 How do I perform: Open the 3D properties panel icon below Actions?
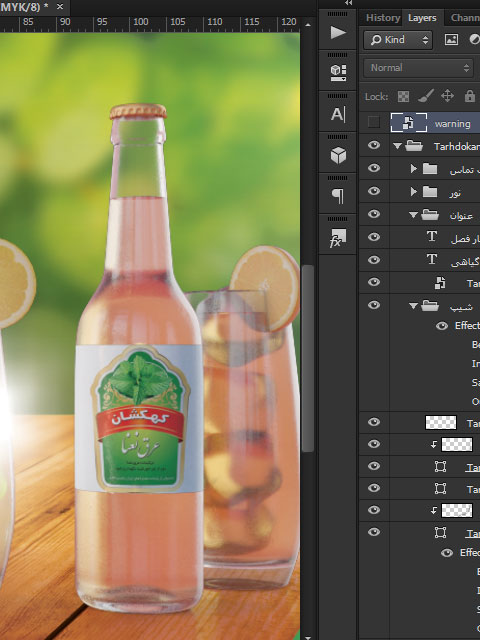(x=338, y=73)
